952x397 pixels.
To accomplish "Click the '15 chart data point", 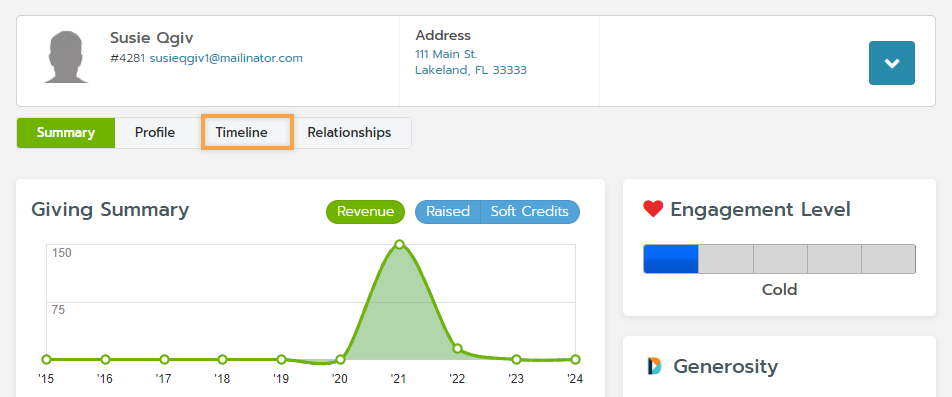I will tap(47, 359).
